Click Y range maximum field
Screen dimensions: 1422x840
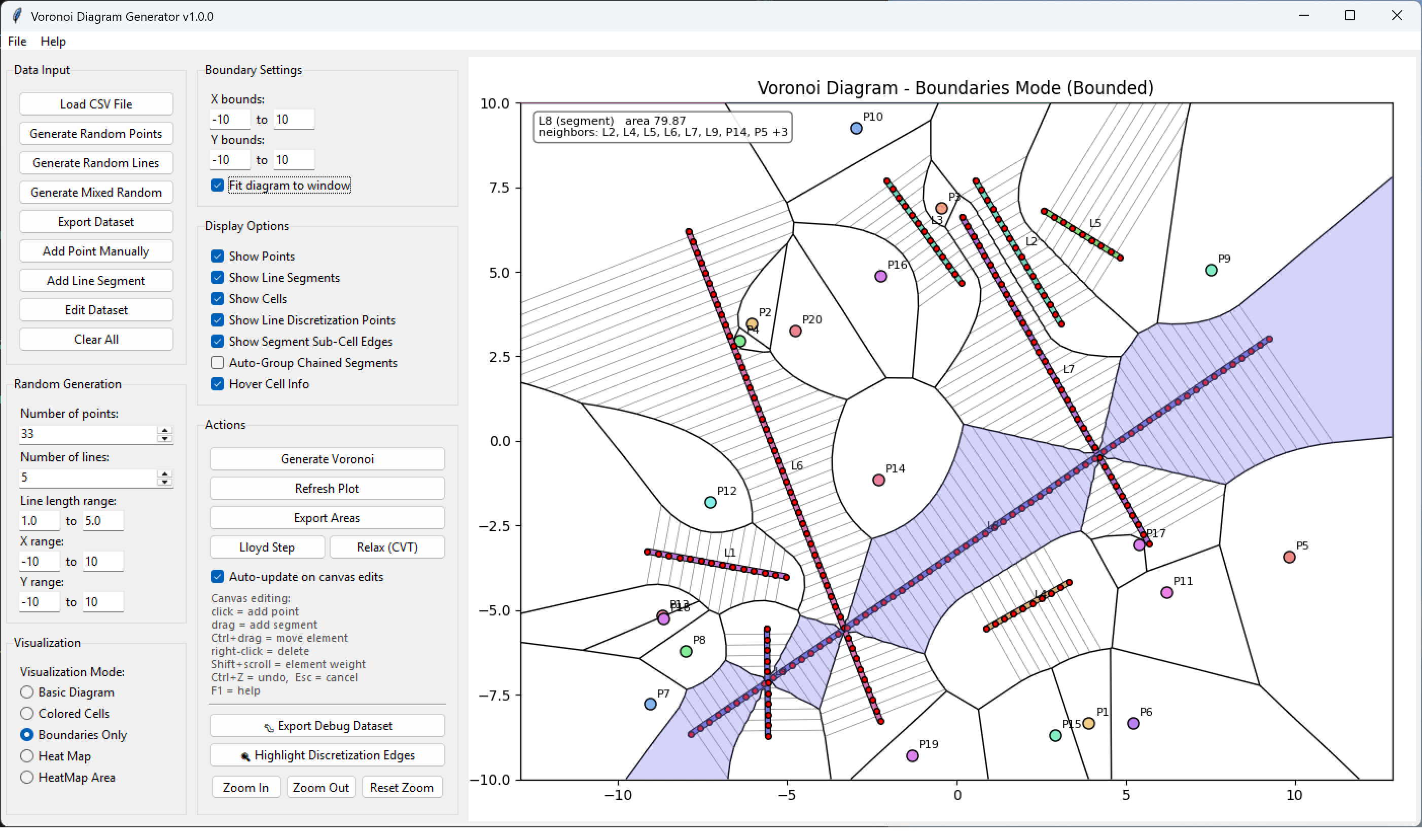(103, 602)
